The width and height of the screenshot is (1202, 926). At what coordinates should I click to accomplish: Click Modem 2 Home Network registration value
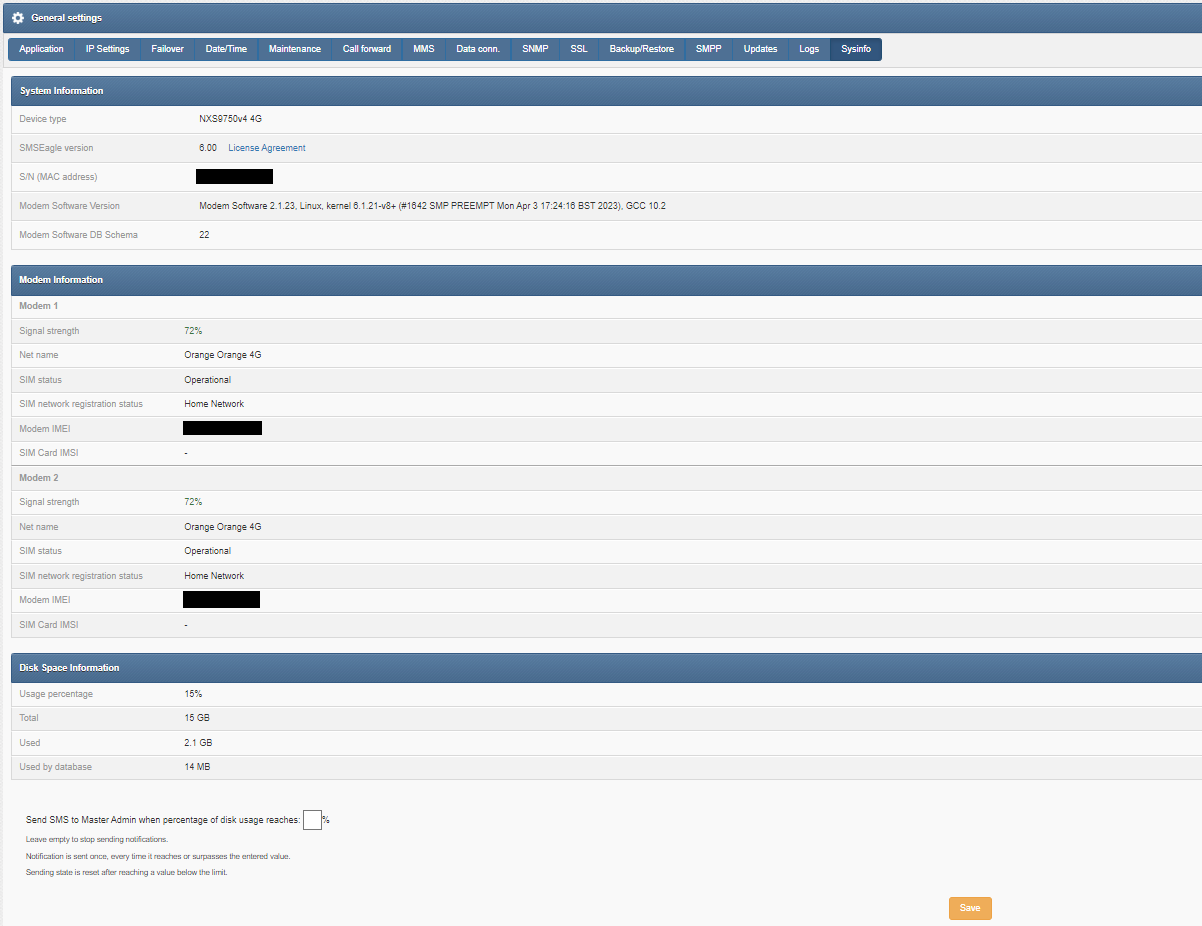[214, 576]
